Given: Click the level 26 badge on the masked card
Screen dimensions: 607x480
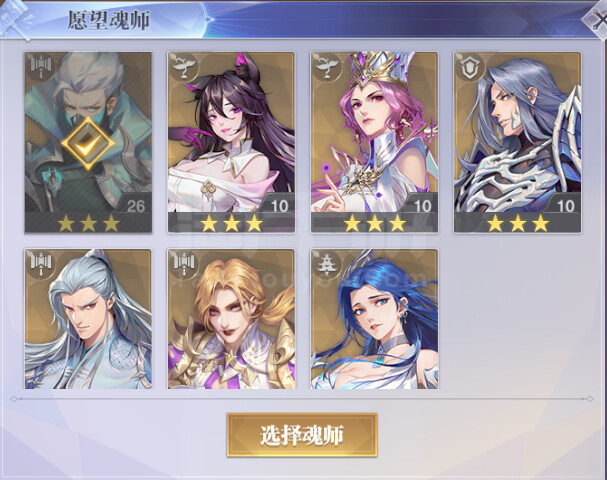Looking at the screenshot, I should click(135, 205).
